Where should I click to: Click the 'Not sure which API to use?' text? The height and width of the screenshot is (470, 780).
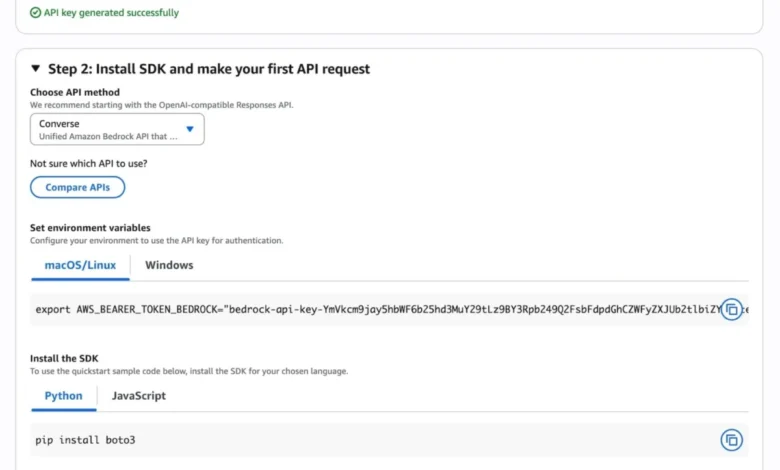(x=89, y=163)
